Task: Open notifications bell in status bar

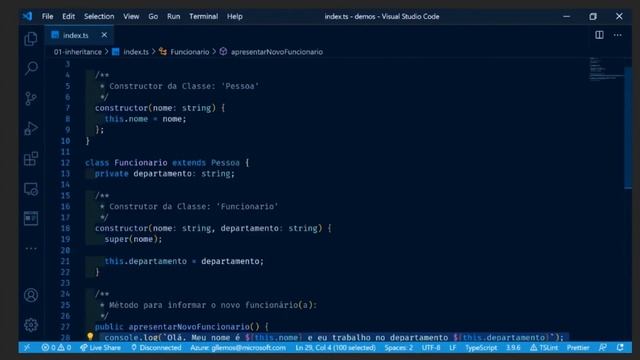Action: [620, 348]
